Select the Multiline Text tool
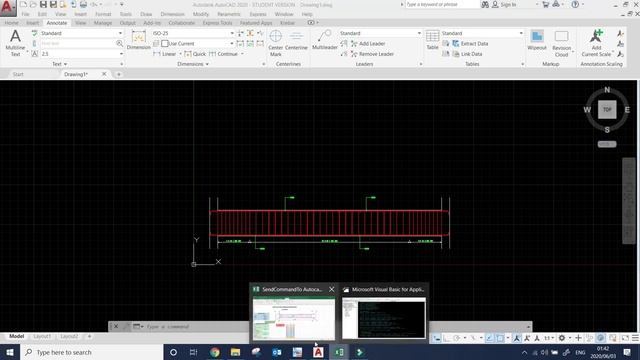 coord(15,42)
